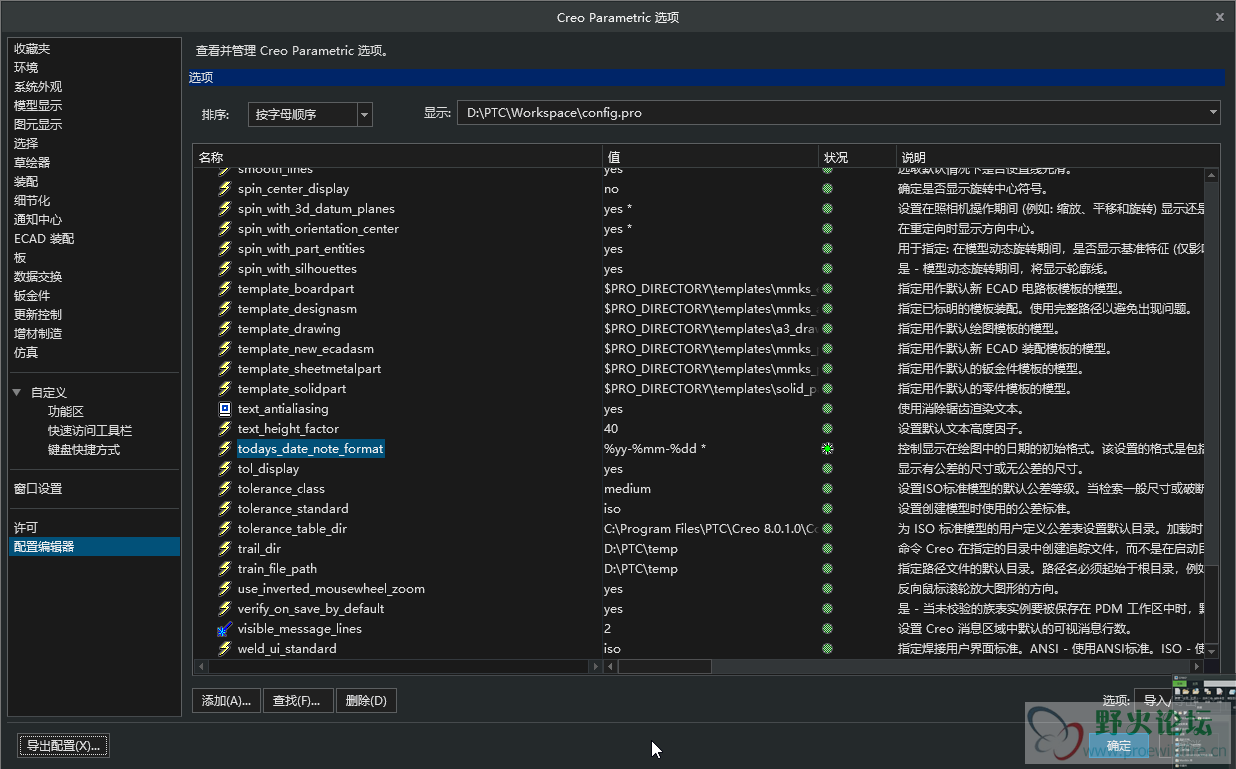Click lightning icon of spin_with_3d_datum_planes

[x=225, y=209]
